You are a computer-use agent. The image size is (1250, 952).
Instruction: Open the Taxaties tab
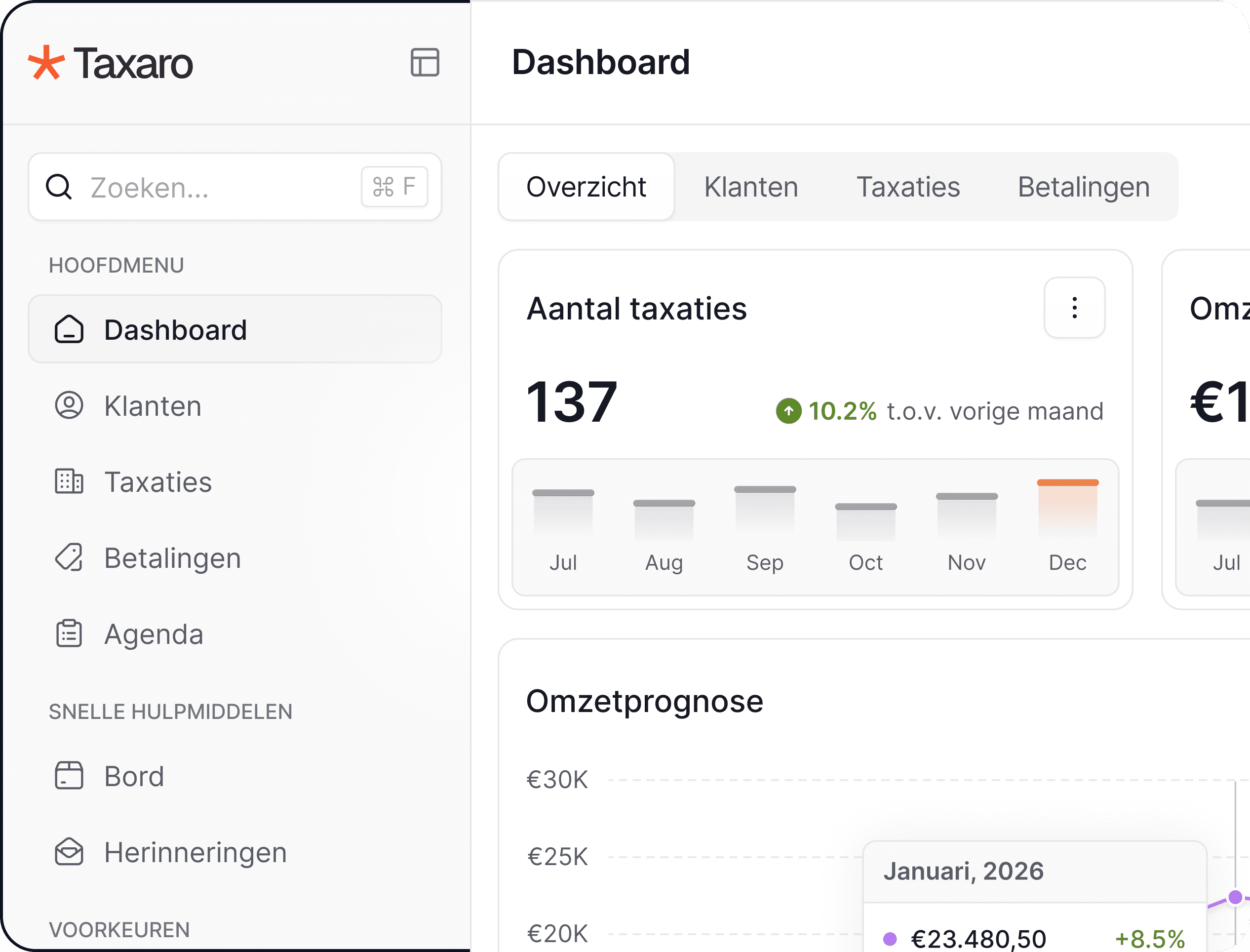[908, 187]
